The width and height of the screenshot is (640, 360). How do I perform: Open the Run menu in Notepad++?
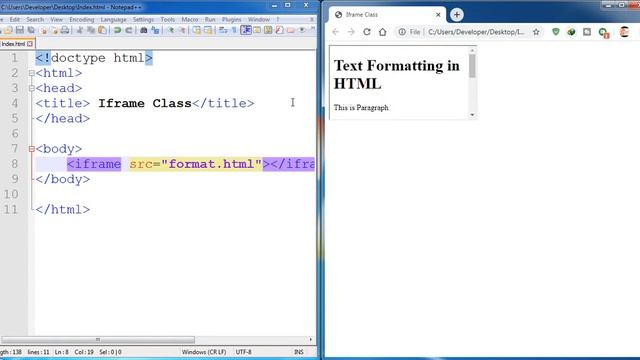[210, 19]
